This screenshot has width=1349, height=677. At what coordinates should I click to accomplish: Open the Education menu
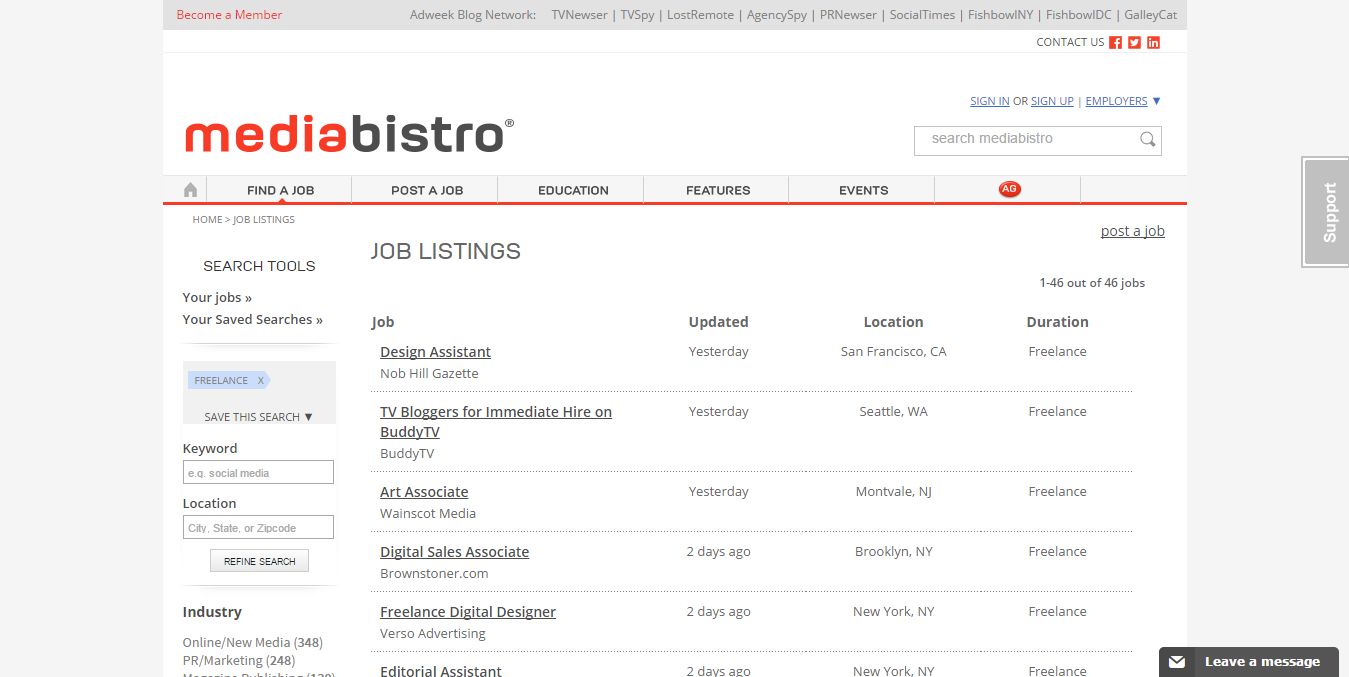click(573, 190)
